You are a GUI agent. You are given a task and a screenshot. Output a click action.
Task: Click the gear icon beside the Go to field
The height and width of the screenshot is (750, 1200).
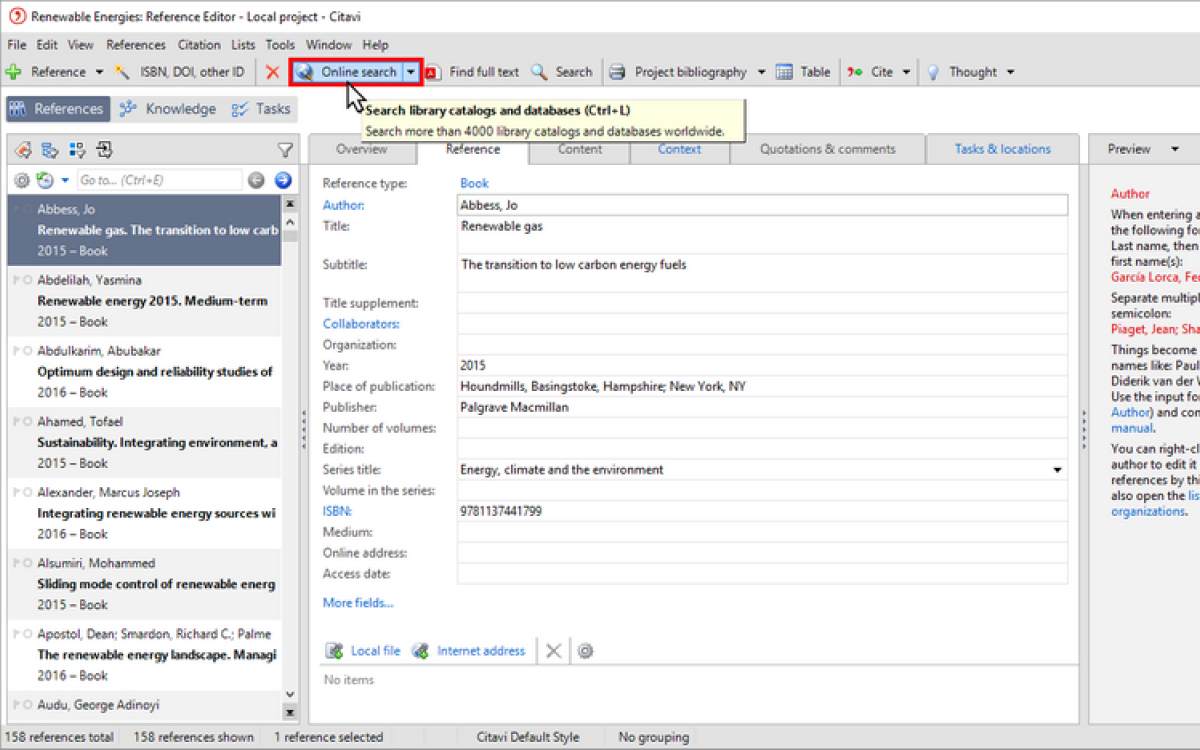coord(21,180)
